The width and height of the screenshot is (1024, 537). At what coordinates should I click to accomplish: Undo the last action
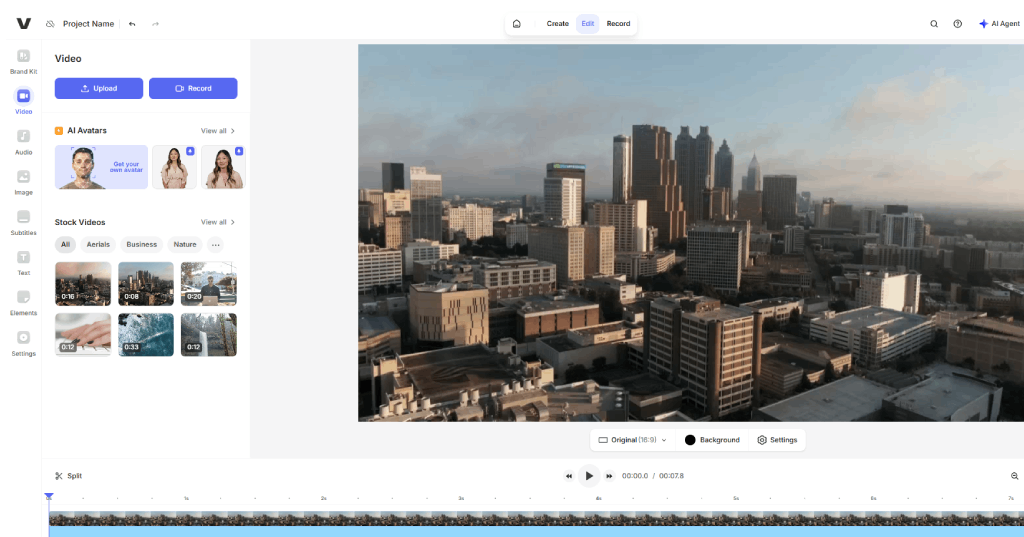(x=132, y=24)
